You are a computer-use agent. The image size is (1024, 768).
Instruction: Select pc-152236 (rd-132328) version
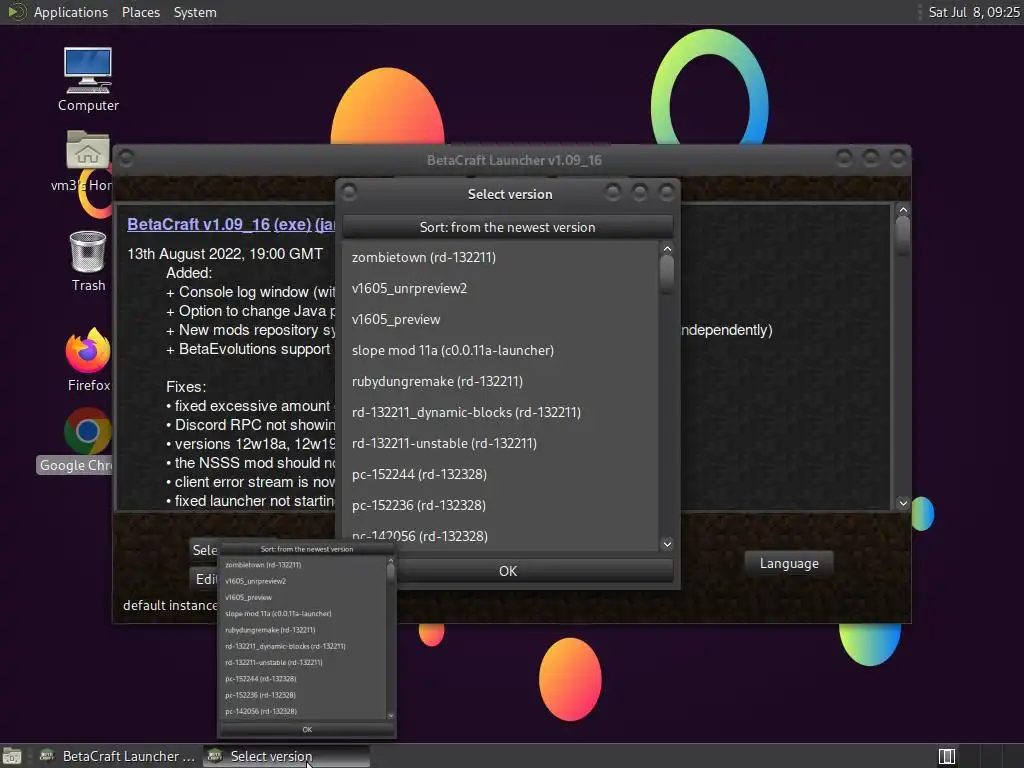coord(500,505)
